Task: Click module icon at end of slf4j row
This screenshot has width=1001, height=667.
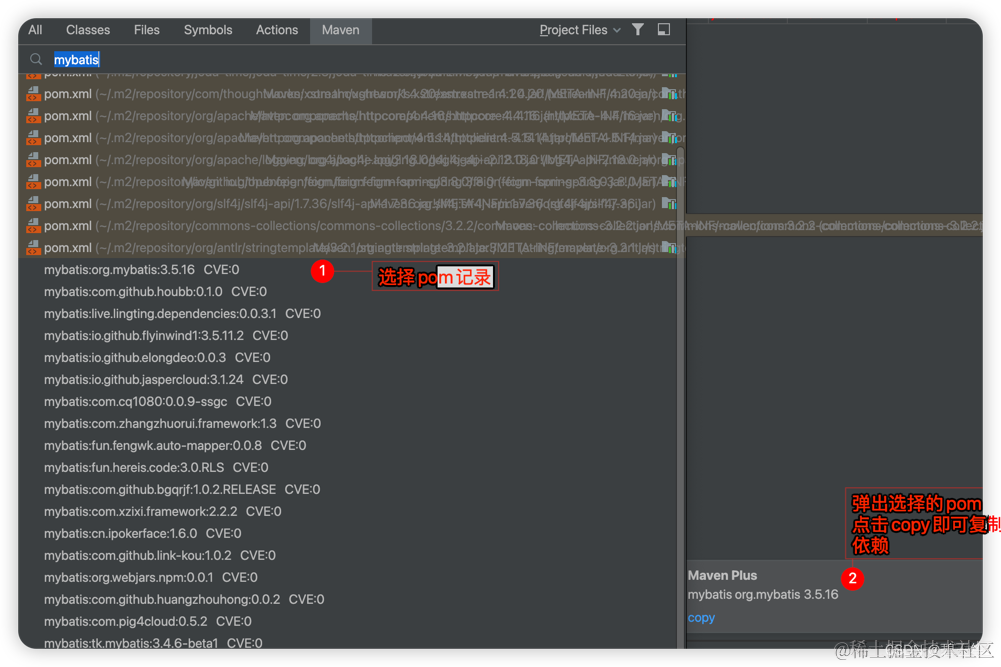Action: tap(669, 204)
